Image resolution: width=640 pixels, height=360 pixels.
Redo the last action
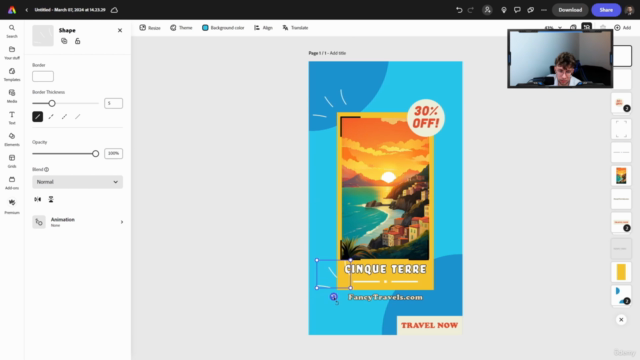coord(471,10)
